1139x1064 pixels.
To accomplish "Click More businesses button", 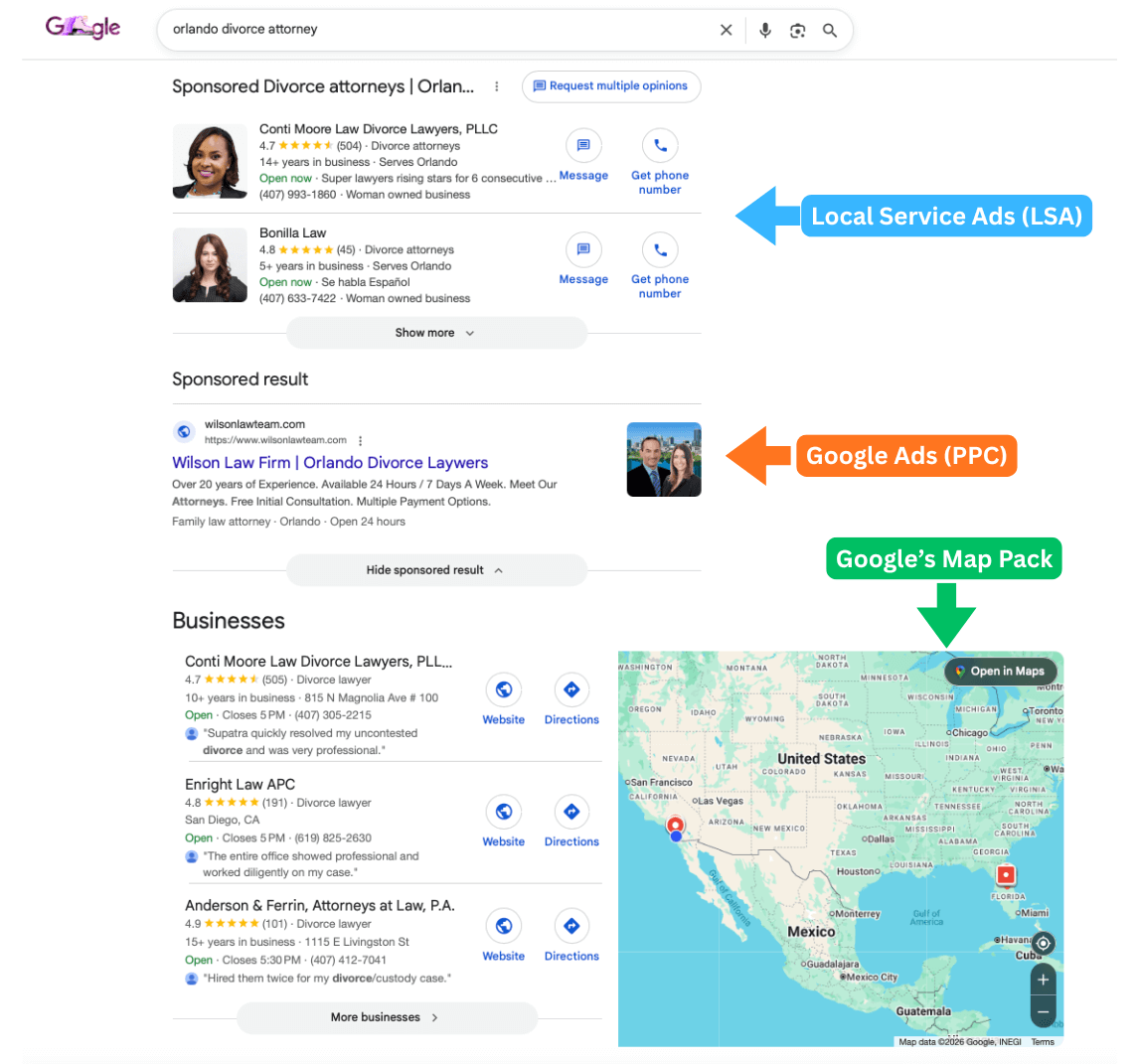I will (x=387, y=1017).
